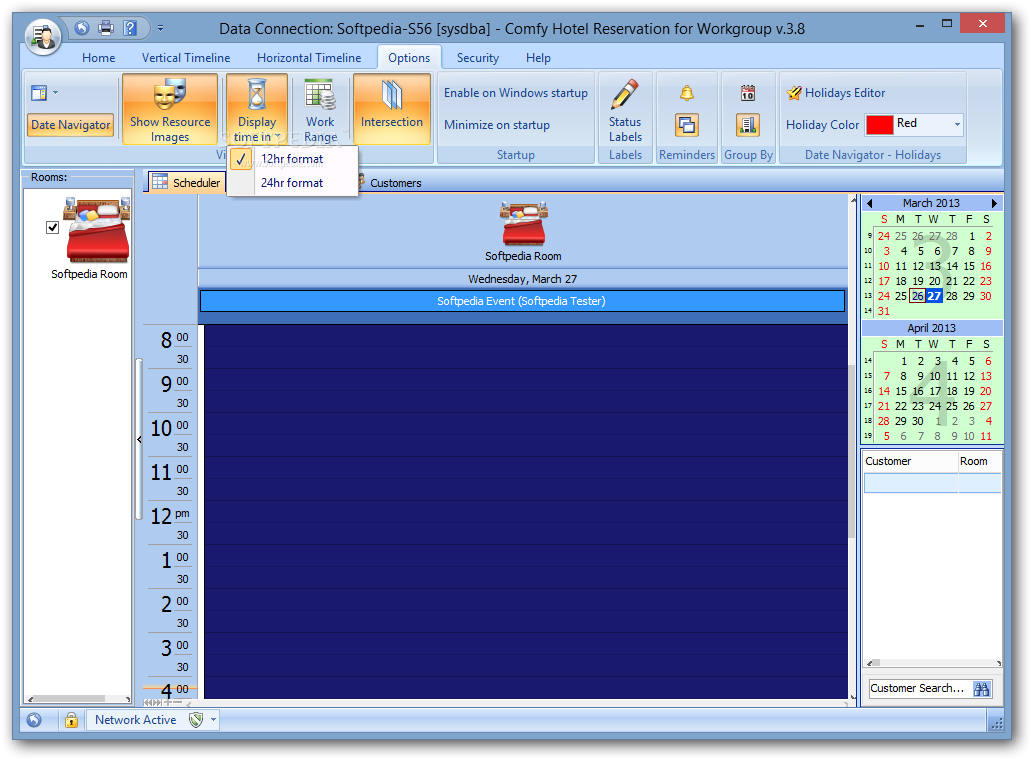
Task: Select the Options ribbon tab
Action: [x=409, y=58]
